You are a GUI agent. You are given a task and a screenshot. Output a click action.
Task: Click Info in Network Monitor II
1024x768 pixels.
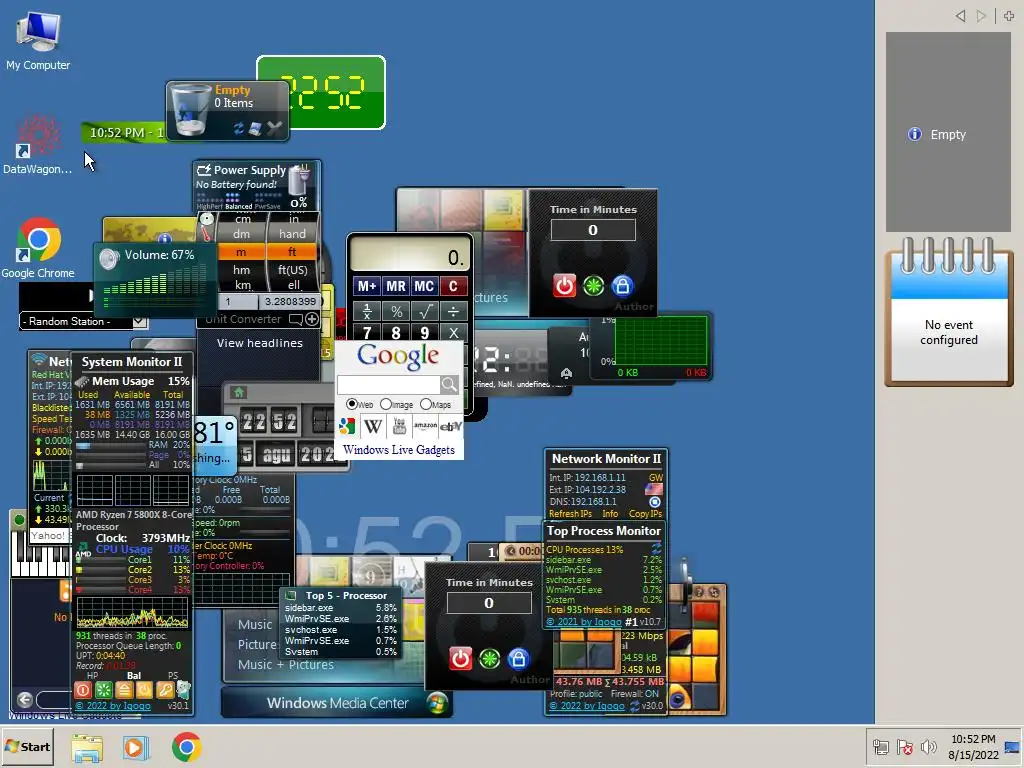click(610, 514)
